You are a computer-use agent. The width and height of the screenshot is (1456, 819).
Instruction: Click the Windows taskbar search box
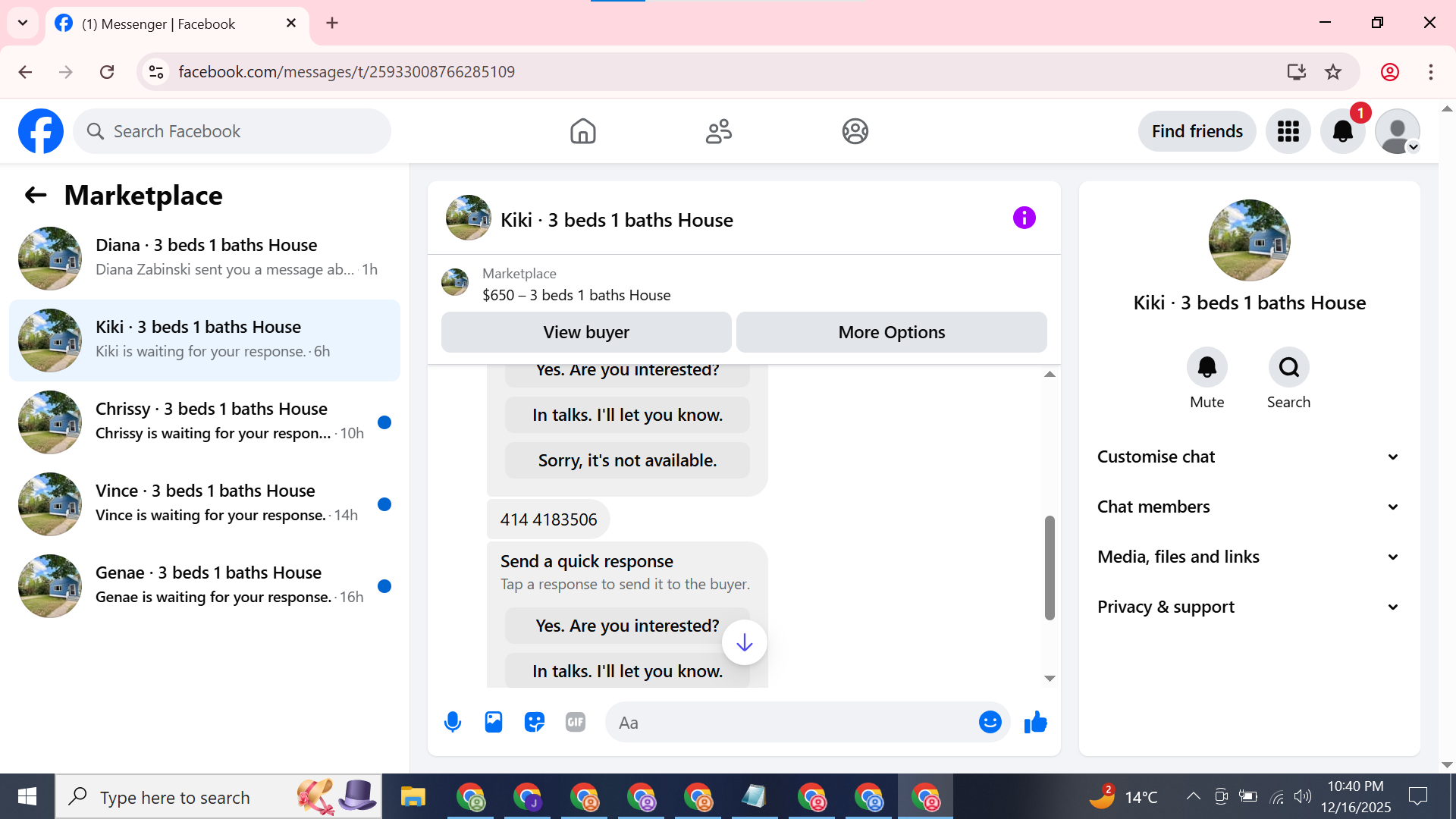218,796
